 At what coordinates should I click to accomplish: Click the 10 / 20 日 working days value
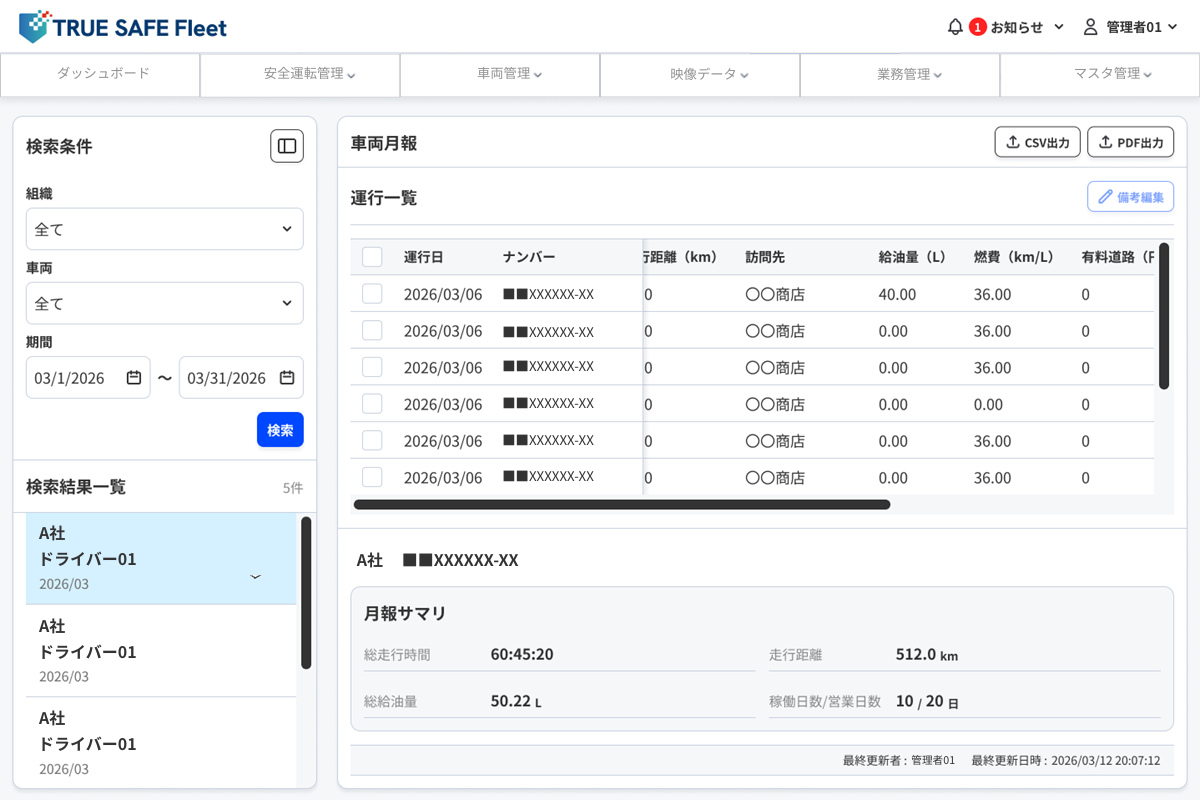click(927, 701)
